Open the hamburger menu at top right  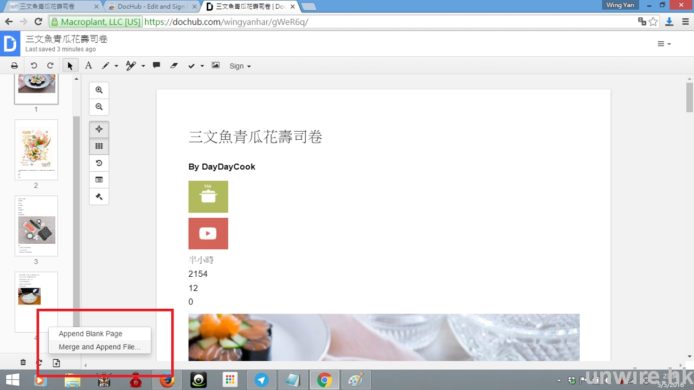[x=663, y=44]
